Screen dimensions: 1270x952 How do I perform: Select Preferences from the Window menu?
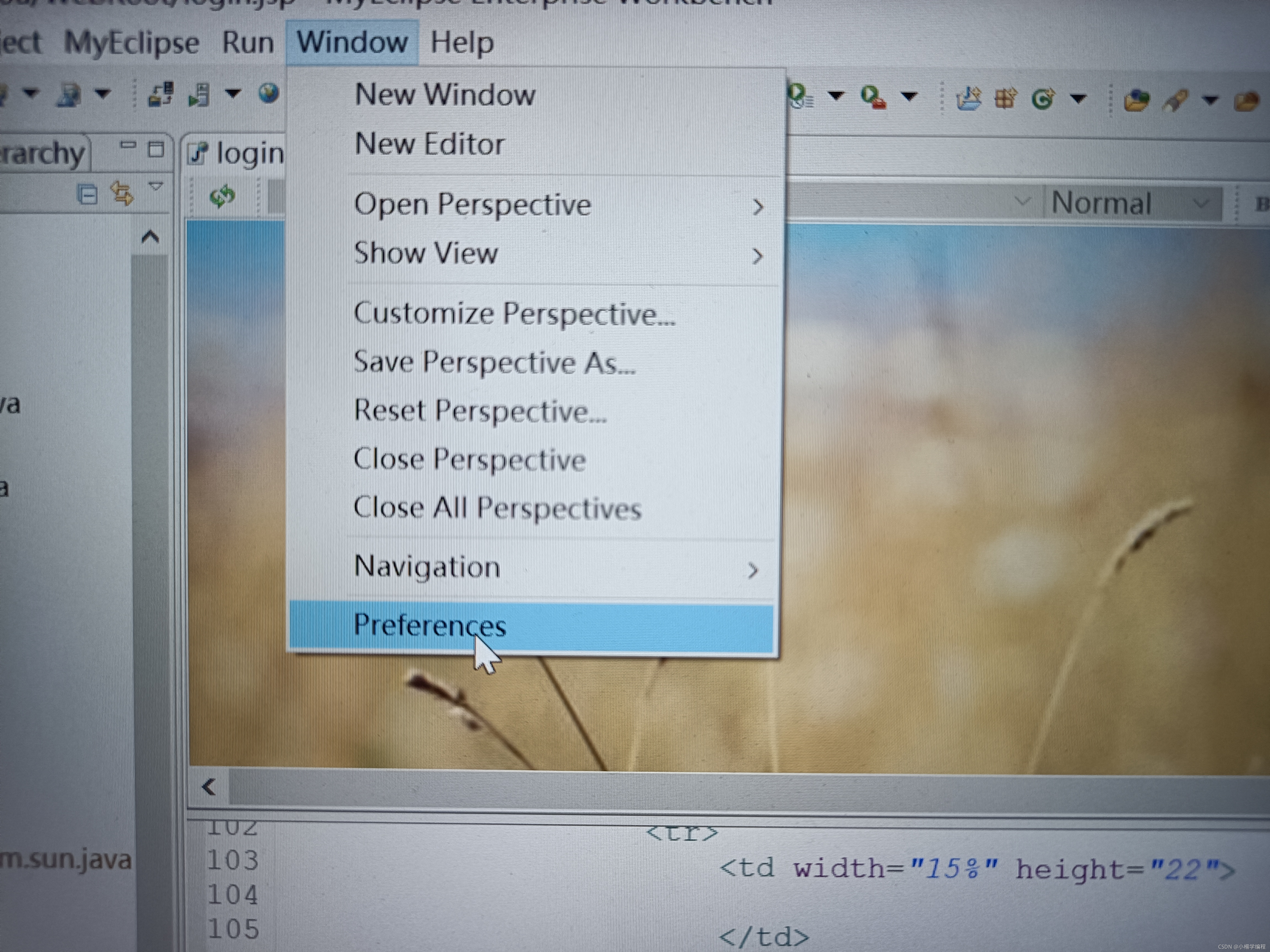[x=430, y=625]
